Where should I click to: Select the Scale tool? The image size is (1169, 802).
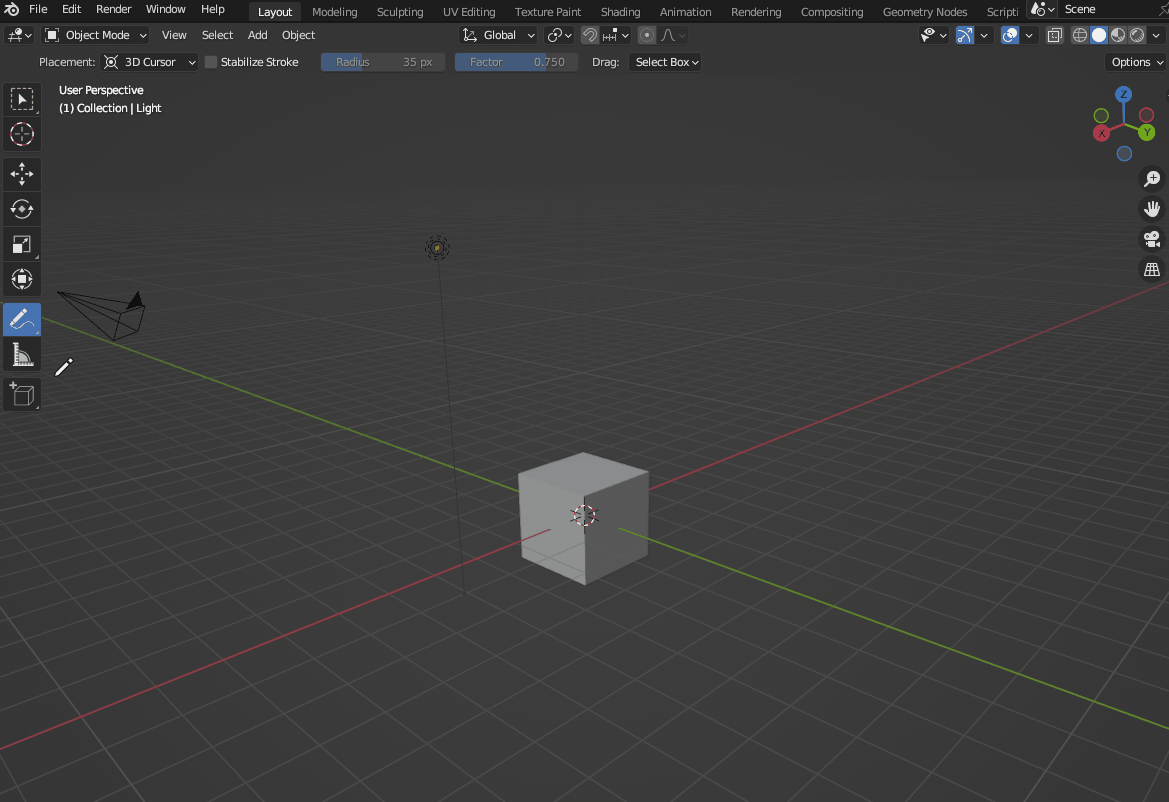coord(22,244)
